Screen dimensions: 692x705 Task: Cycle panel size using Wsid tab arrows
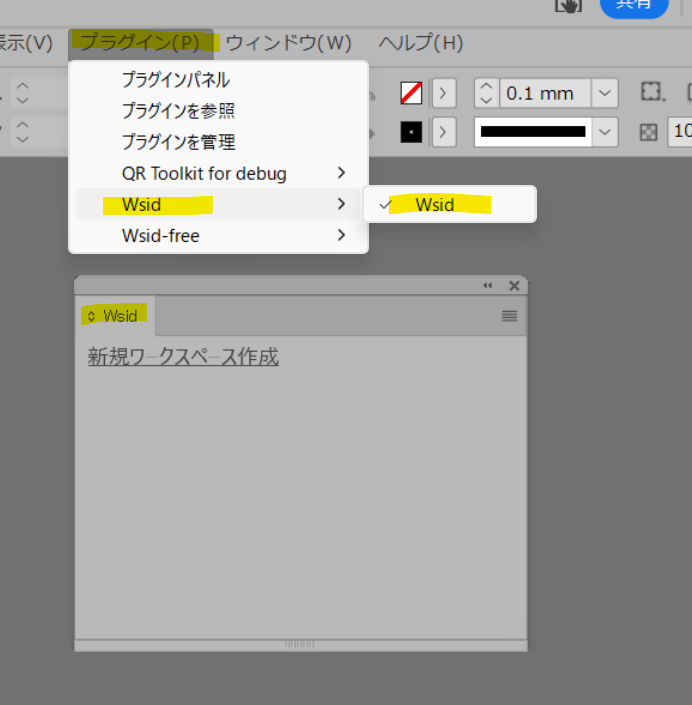[x=92, y=316]
